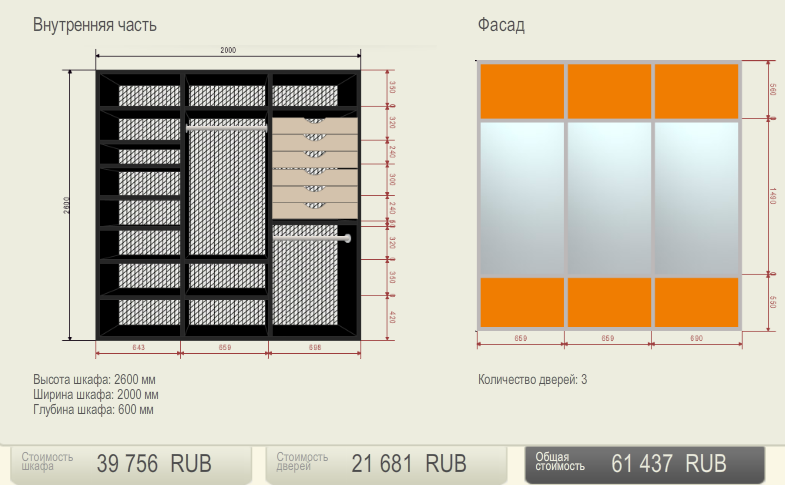
Task: Select the bottom-left orange facade panel
Action: click(x=522, y=302)
